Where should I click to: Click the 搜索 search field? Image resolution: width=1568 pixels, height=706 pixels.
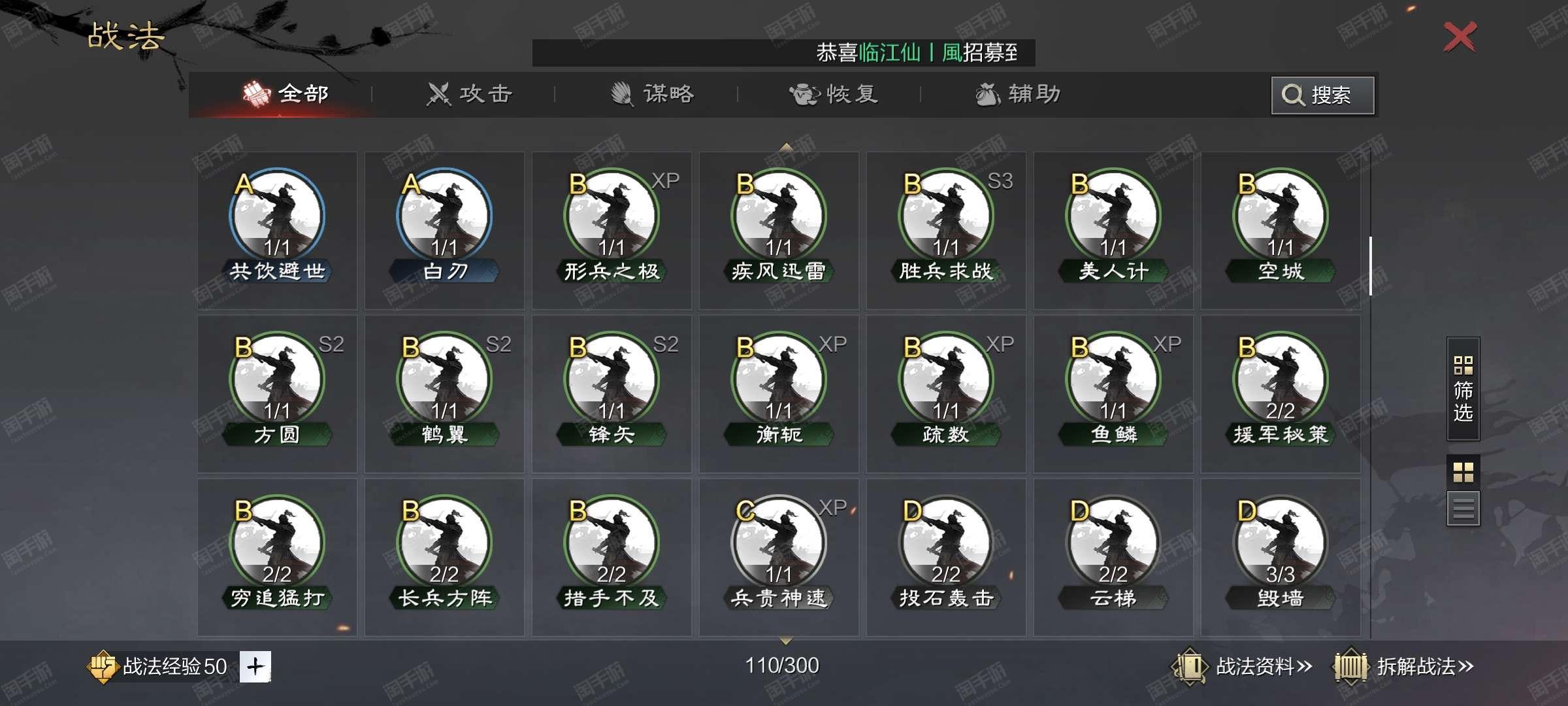pyautogui.click(x=1323, y=95)
